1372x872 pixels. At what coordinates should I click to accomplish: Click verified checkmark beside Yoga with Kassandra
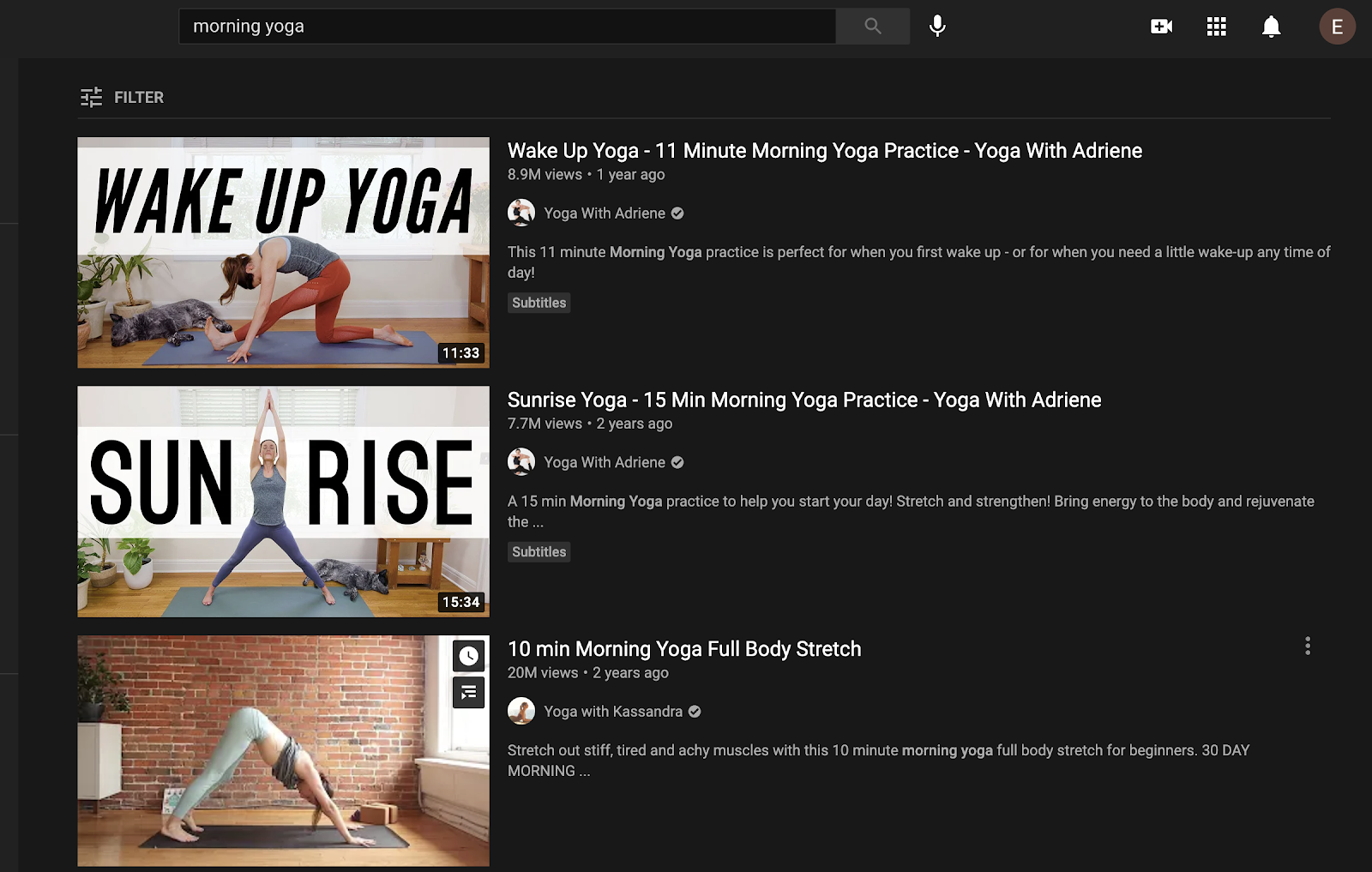pos(695,712)
